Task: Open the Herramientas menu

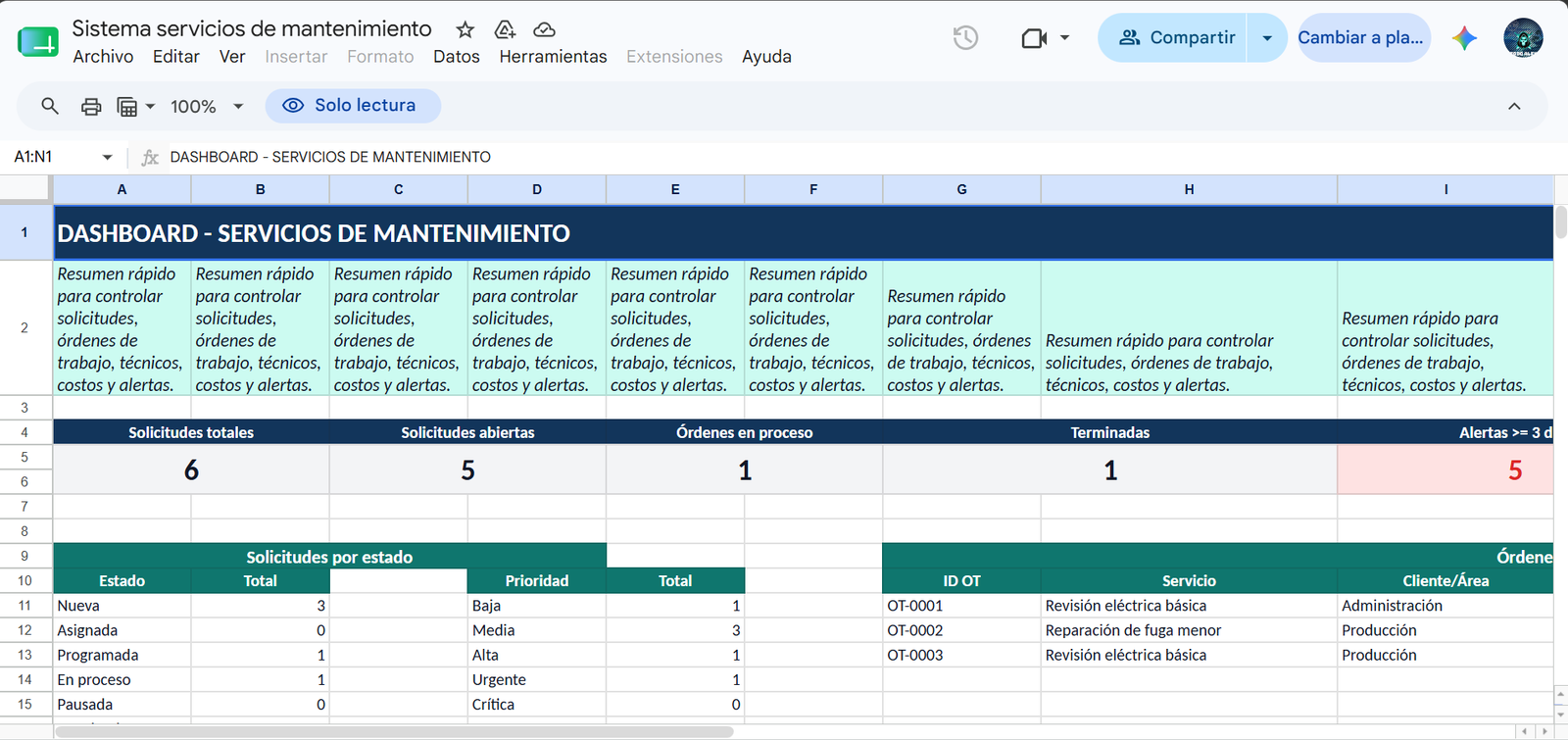Action: [553, 57]
